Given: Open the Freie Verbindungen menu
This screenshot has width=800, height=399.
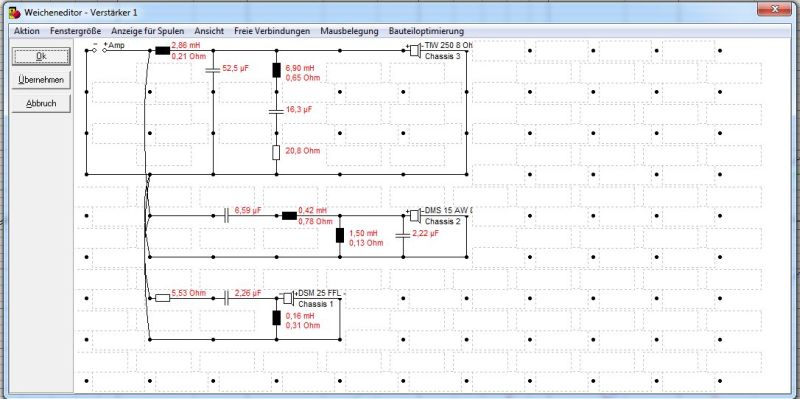Looking at the screenshot, I should [272, 31].
